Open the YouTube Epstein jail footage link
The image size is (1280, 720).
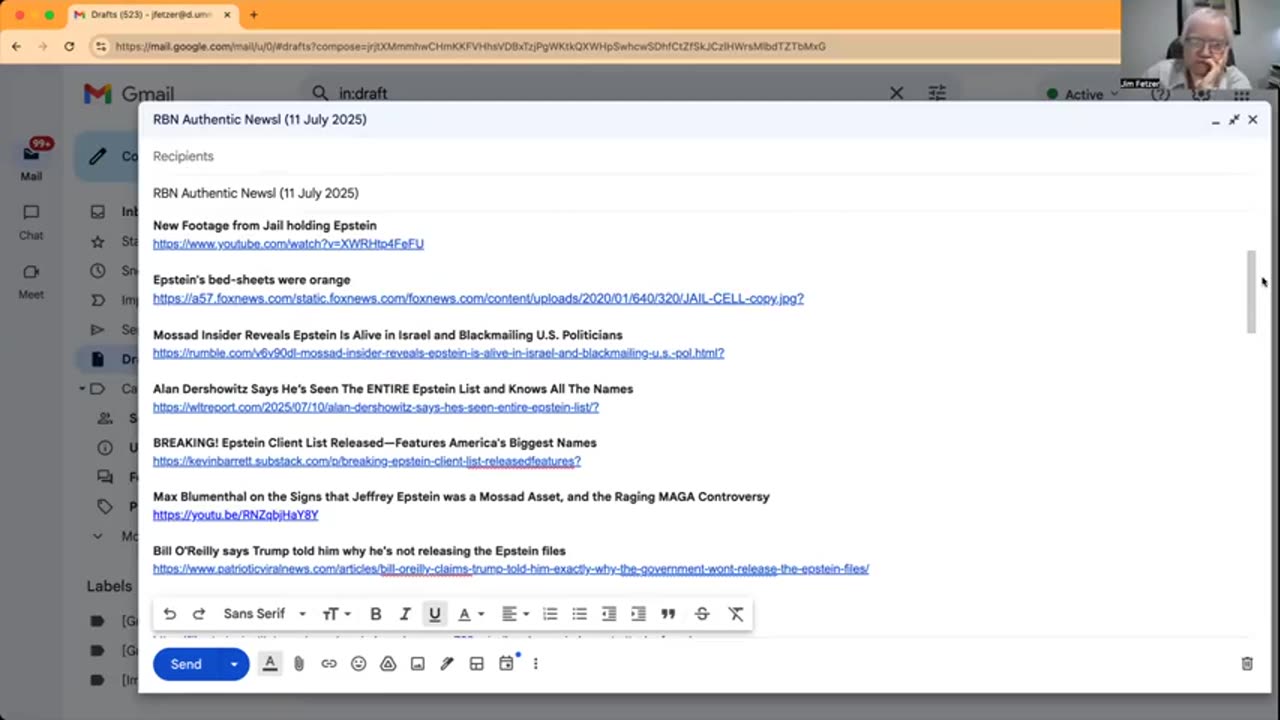(x=288, y=244)
